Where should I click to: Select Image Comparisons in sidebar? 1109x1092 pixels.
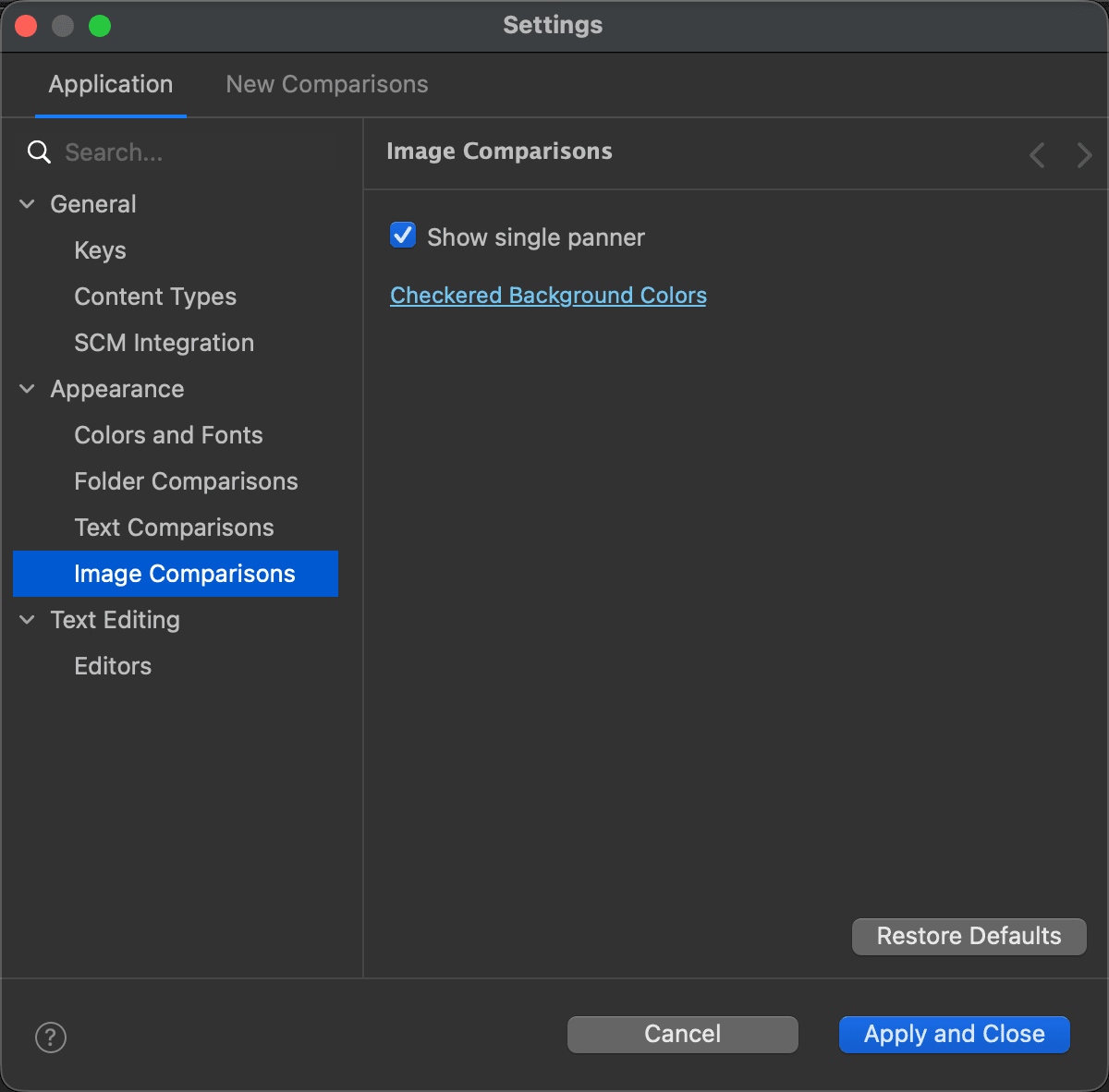coord(176,574)
